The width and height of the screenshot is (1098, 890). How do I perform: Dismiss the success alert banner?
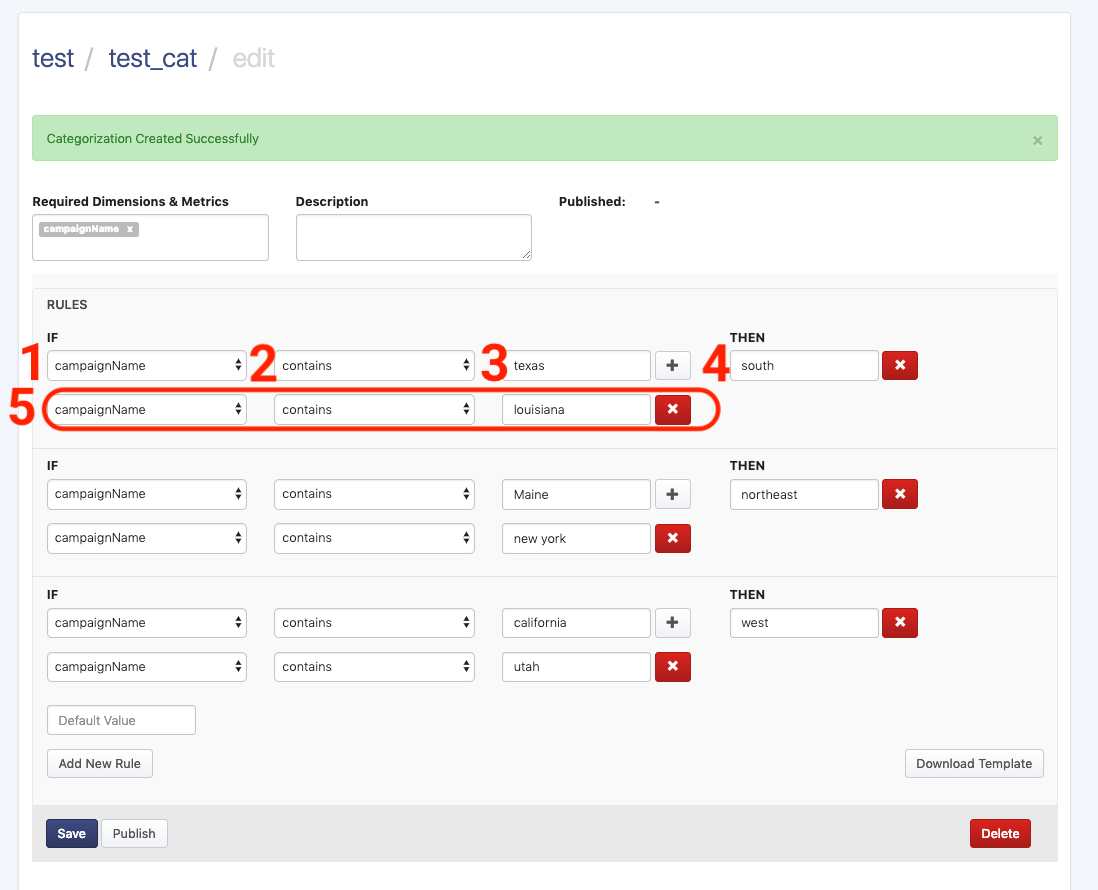point(1037,140)
